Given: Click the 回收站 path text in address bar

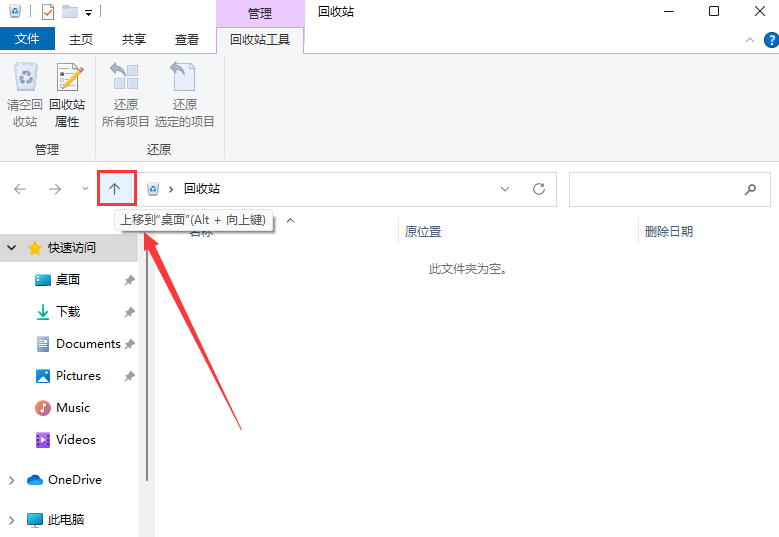Looking at the screenshot, I should pos(202,189).
